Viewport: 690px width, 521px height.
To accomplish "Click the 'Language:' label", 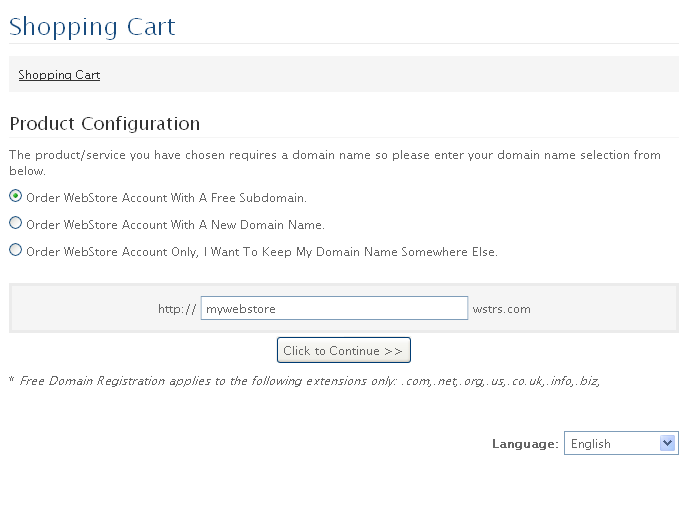I will point(525,444).
